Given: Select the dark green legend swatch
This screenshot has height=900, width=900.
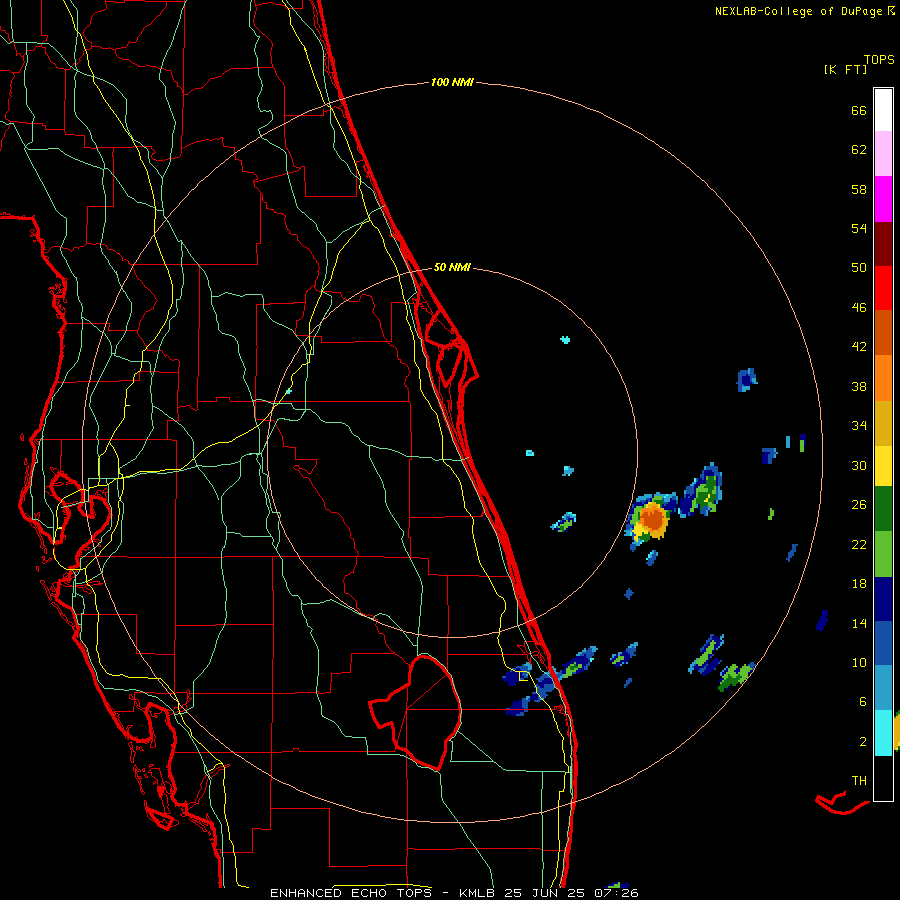Looking at the screenshot, I should point(883,509).
